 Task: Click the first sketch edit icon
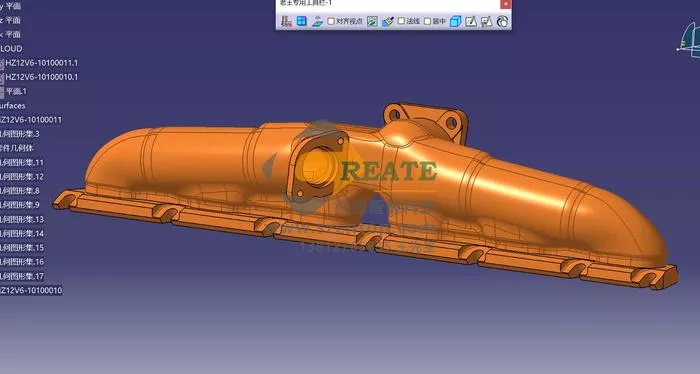pos(471,21)
